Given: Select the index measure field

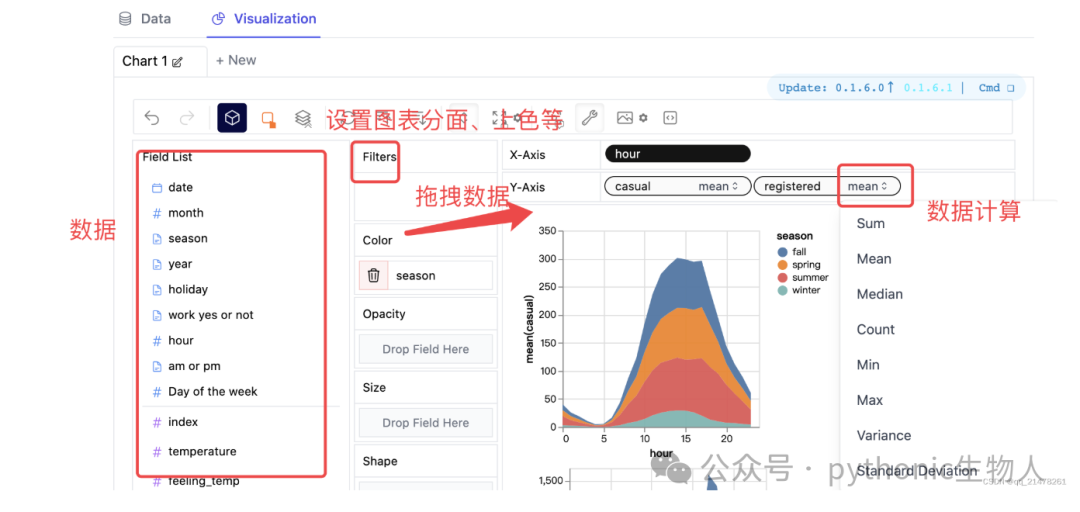Looking at the screenshot, I should tap(183, 422).
